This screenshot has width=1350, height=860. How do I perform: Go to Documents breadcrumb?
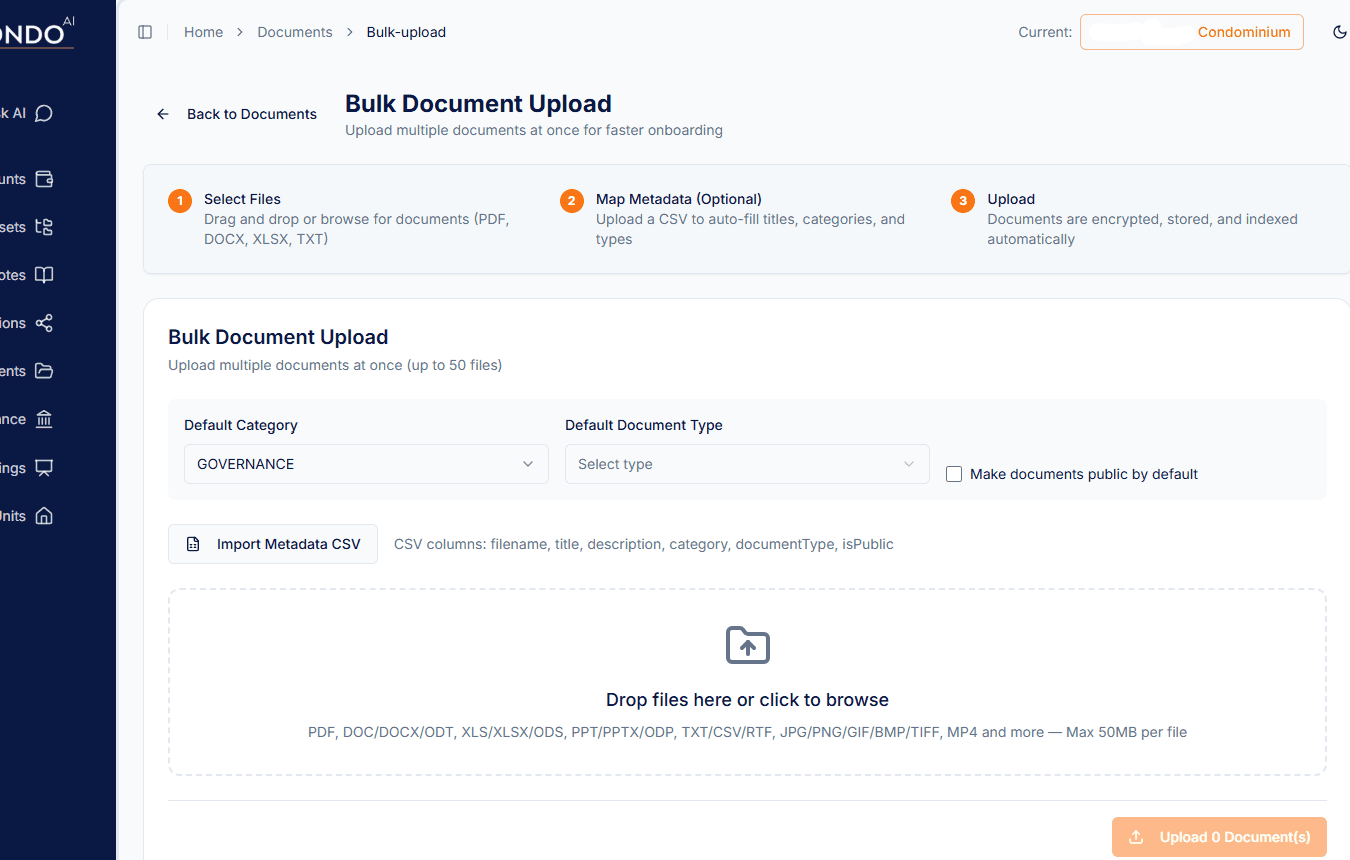pyautogui.click(x=295, y=32)
